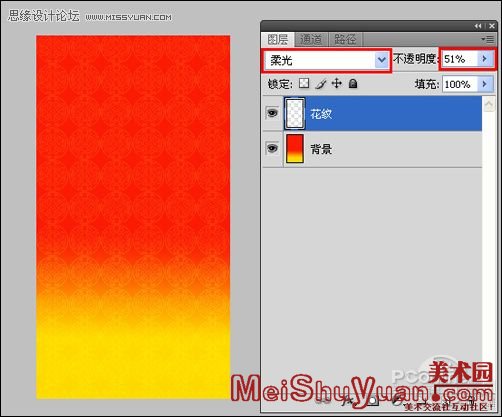This screenshot has height=417, width=502.
Task: Click the 51% opacity value field
Action: 460,59
